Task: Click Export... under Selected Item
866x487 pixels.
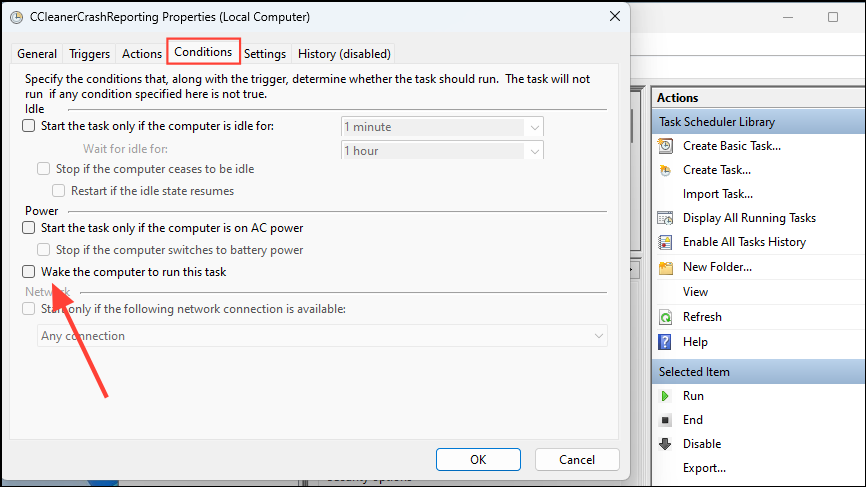Action: point(704,468)
